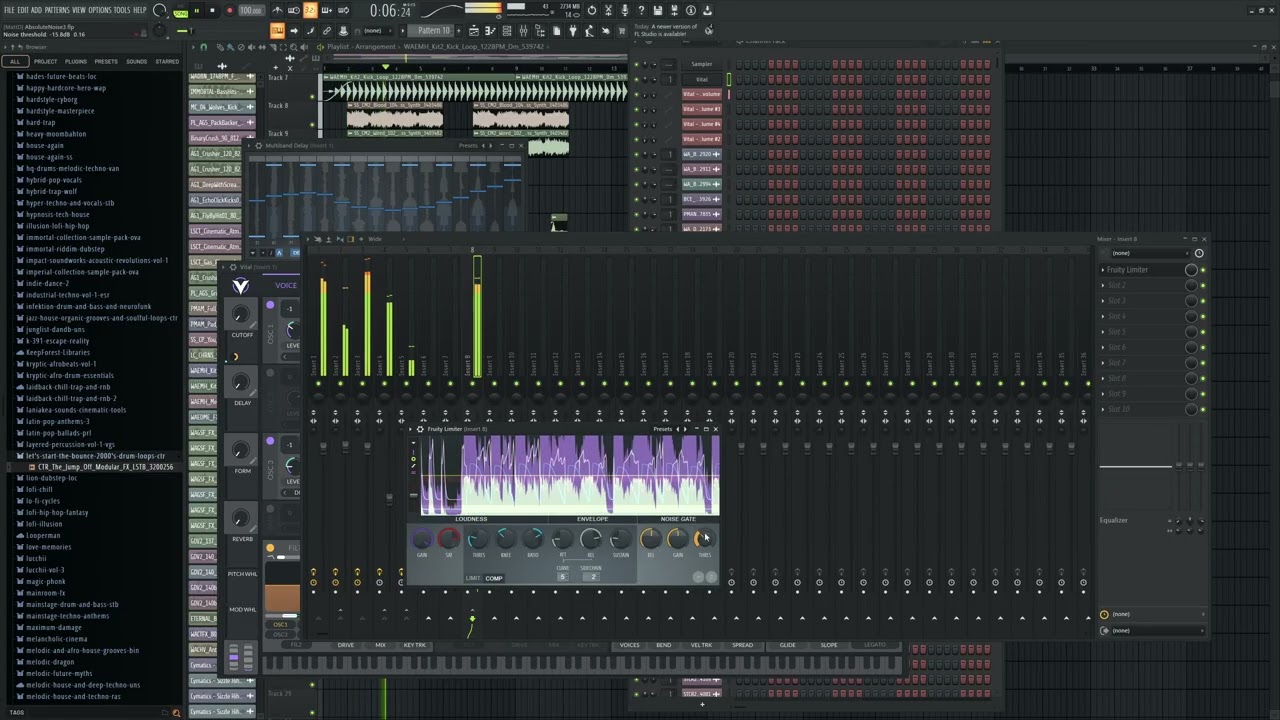1280x720 pixels.
Task: Click the Fruity Limiter settings gear icon
Action: point(420,429)
